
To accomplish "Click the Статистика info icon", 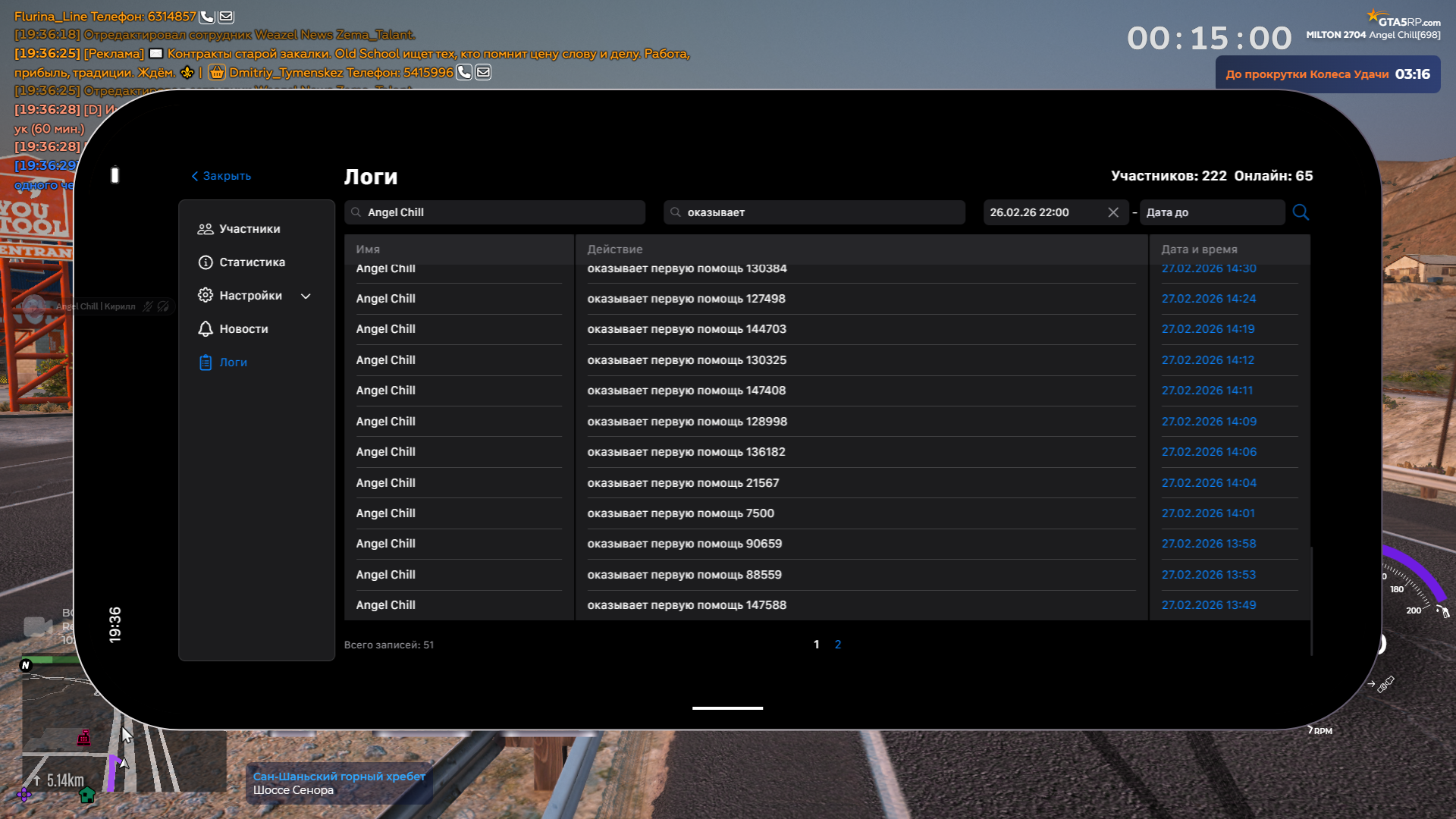I will (x=205, y=262).
